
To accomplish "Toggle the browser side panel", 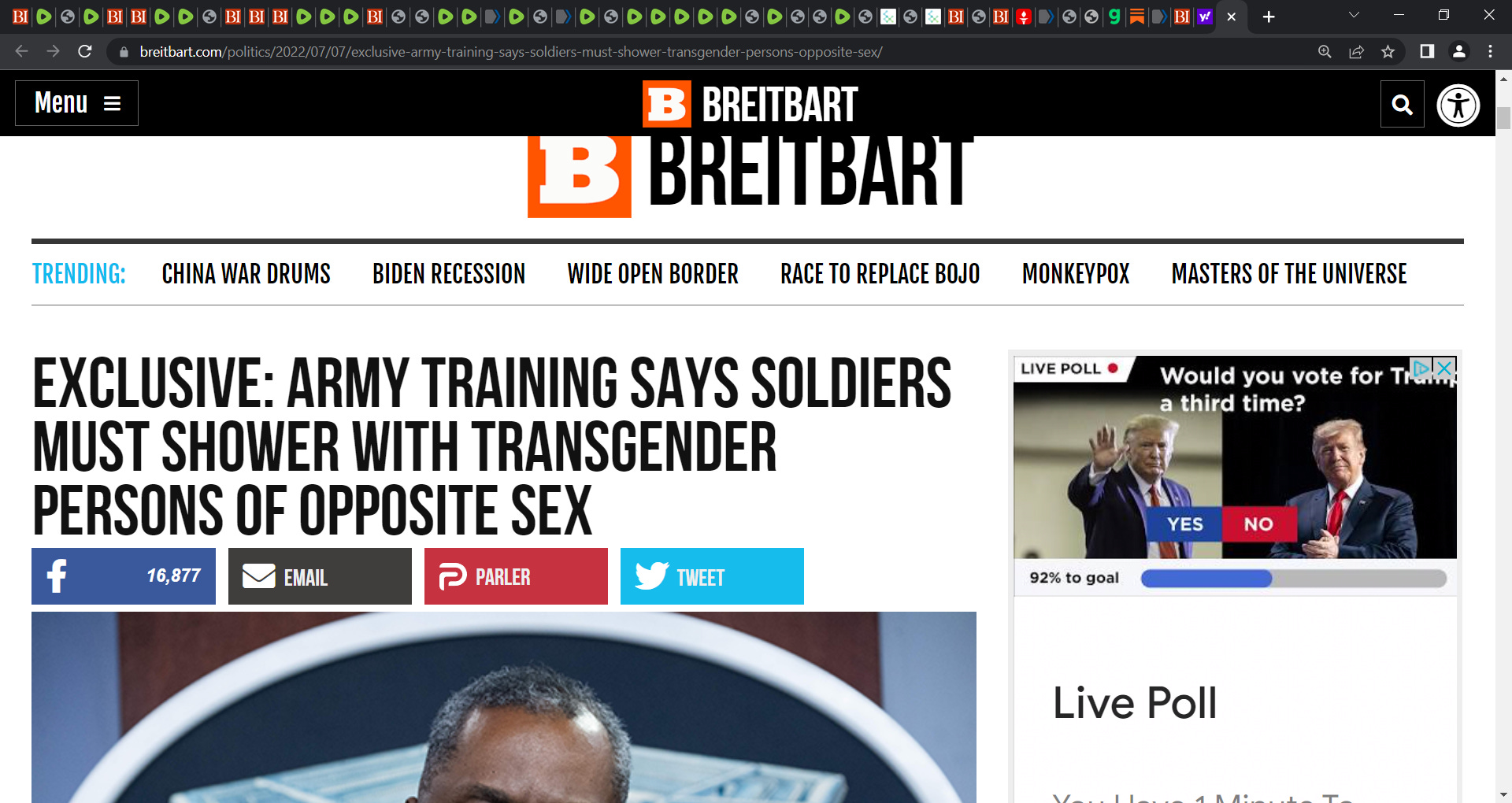I will point(1427,52).
